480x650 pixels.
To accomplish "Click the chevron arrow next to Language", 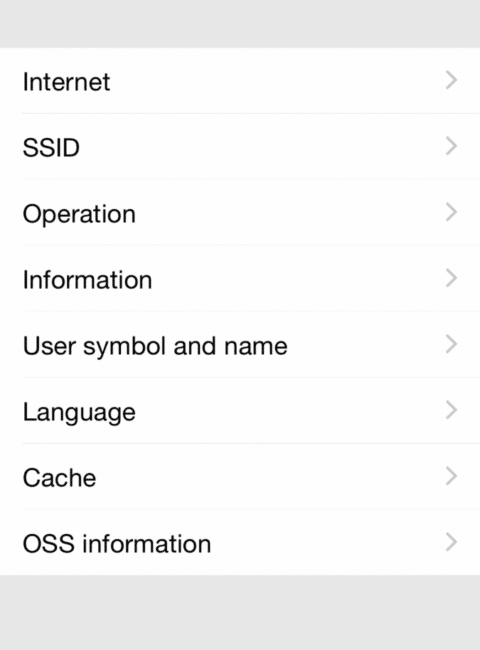I will click(x=451, y=410).
